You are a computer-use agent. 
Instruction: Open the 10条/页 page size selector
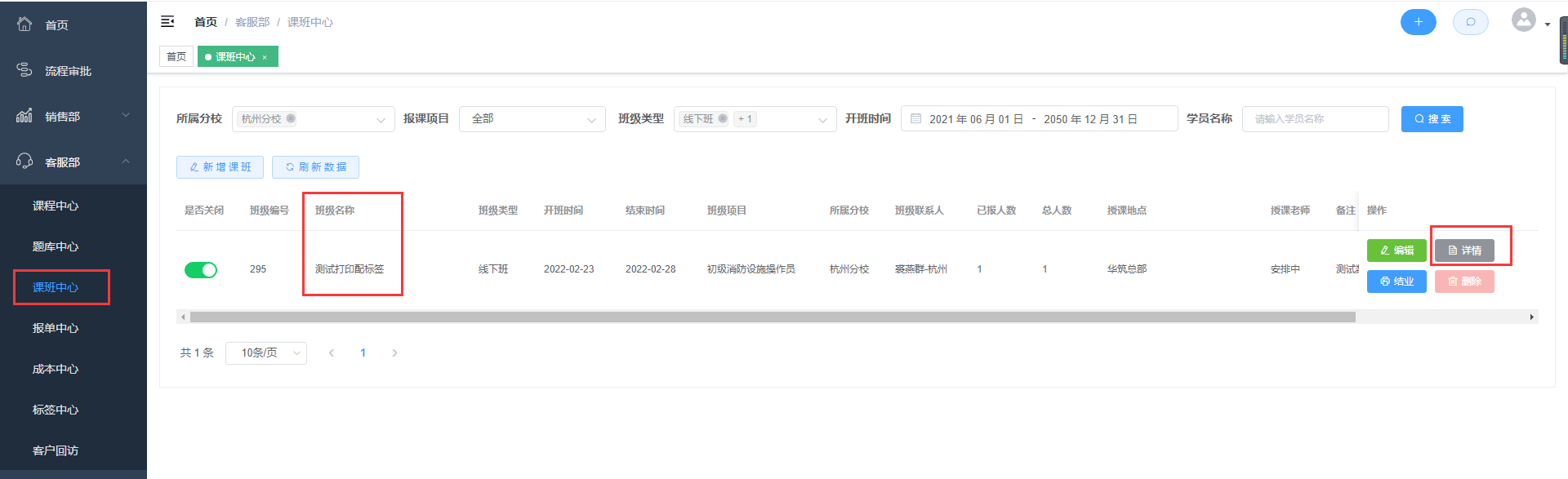265,353
